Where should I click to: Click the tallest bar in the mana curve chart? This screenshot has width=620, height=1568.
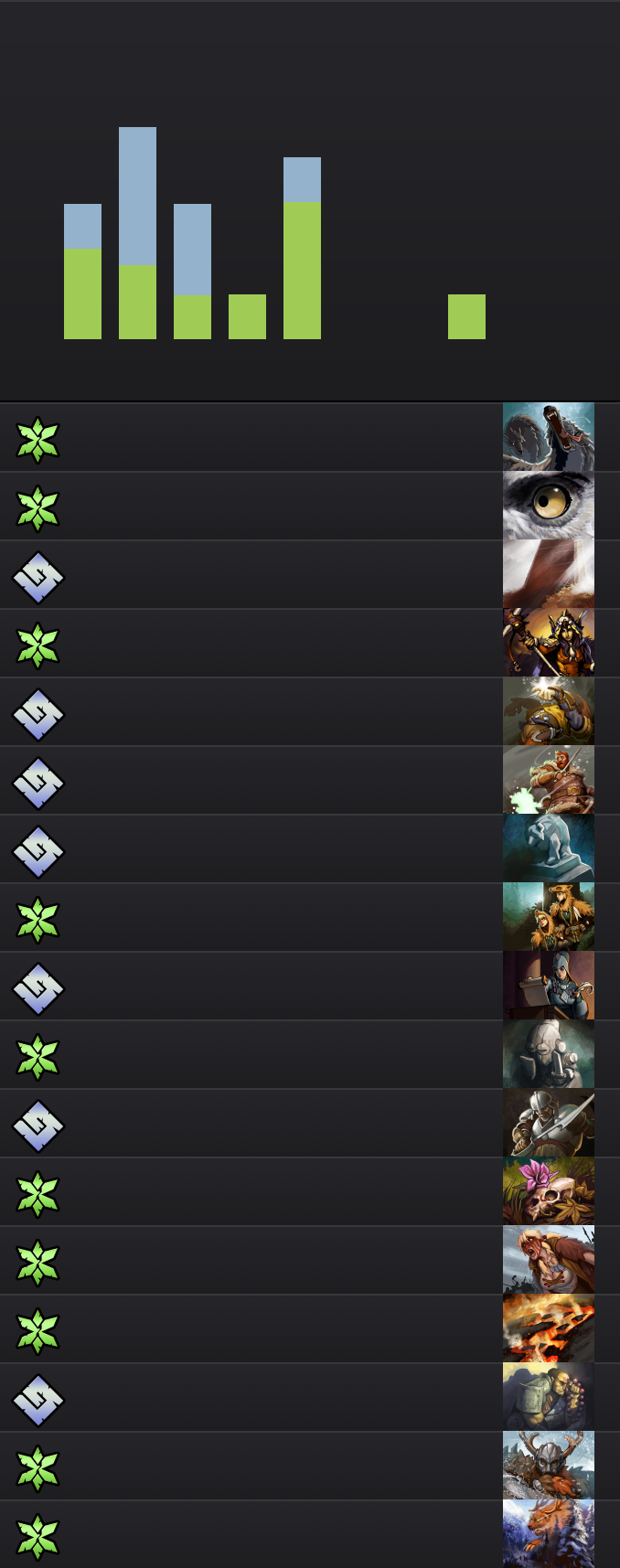tap(137, 233)
